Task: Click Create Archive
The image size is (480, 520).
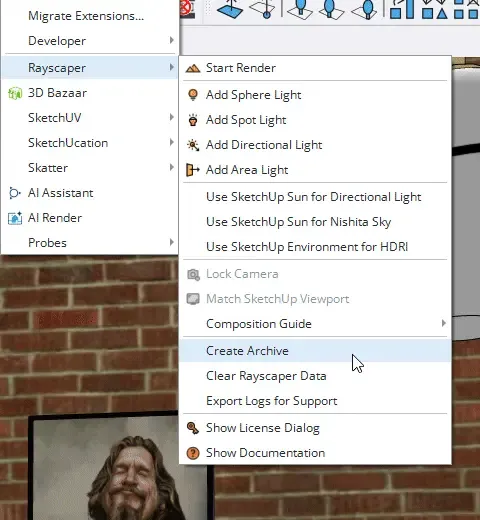Action: pos(315,351)
